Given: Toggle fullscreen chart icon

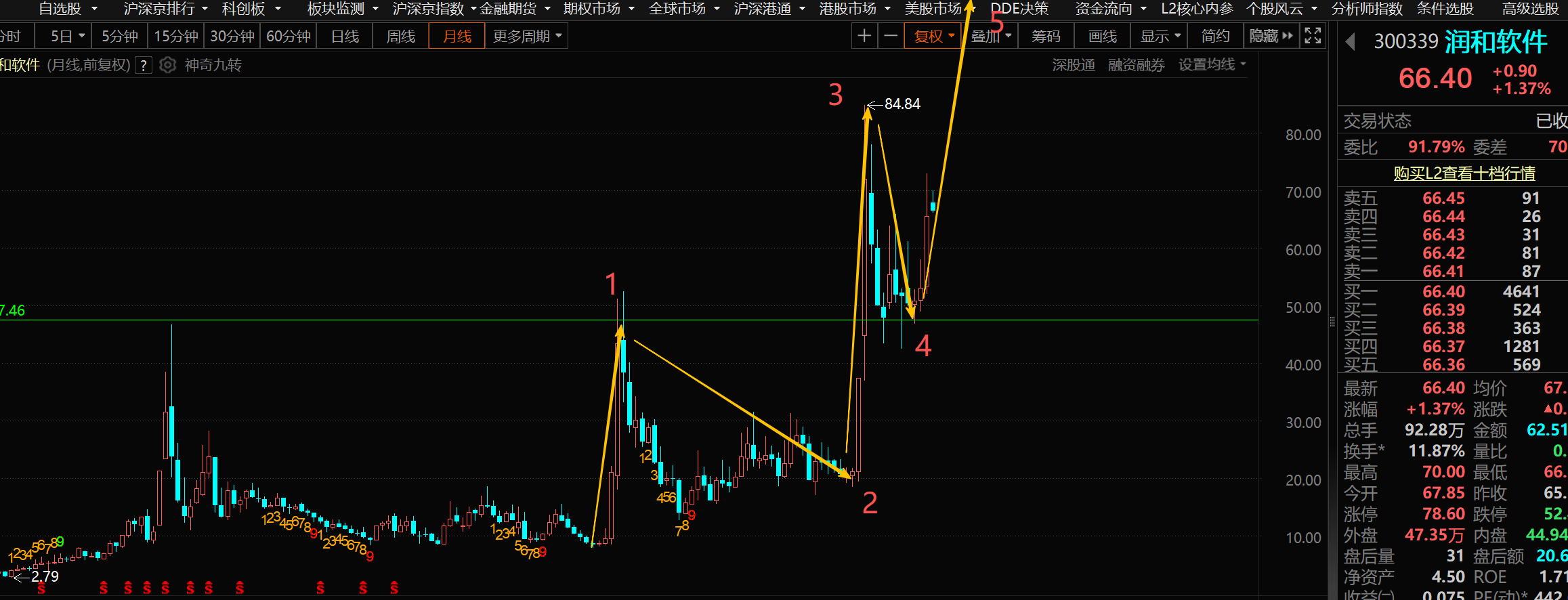Looking at the screenshot, I should tap(1313, 36).
